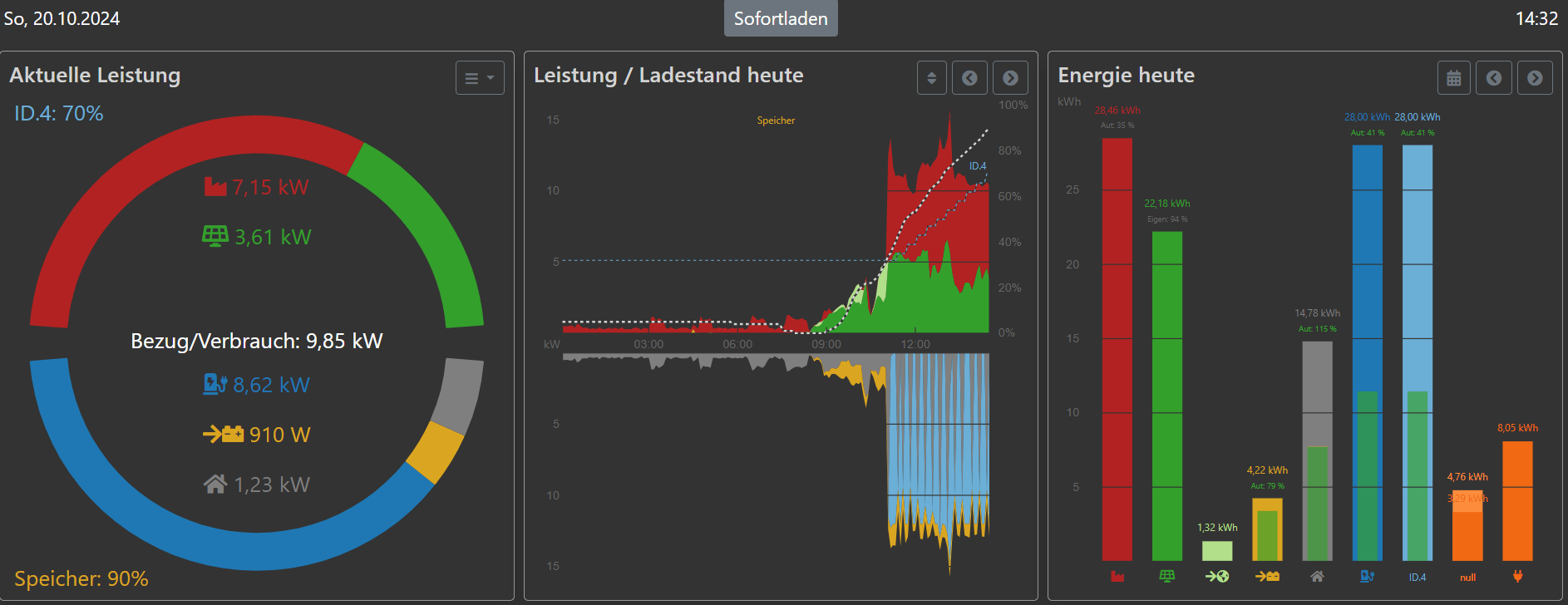Click the orange plug icon below the bar chart

point(1518,576)
